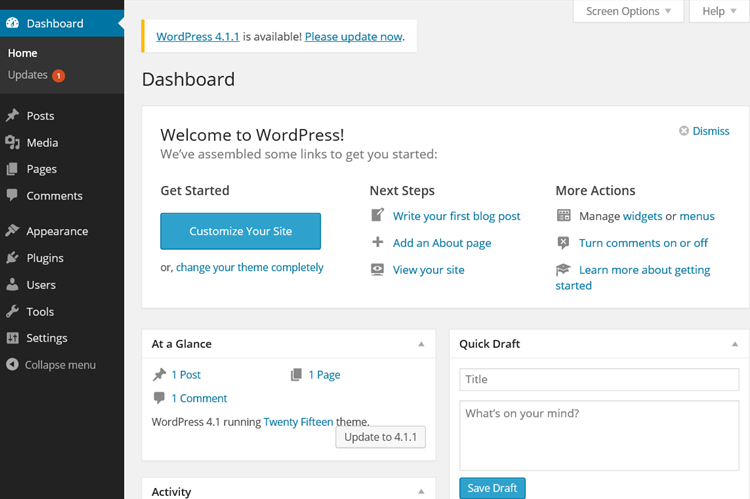
Task: Click the Customize Your Site button
Action: [241, 231]
